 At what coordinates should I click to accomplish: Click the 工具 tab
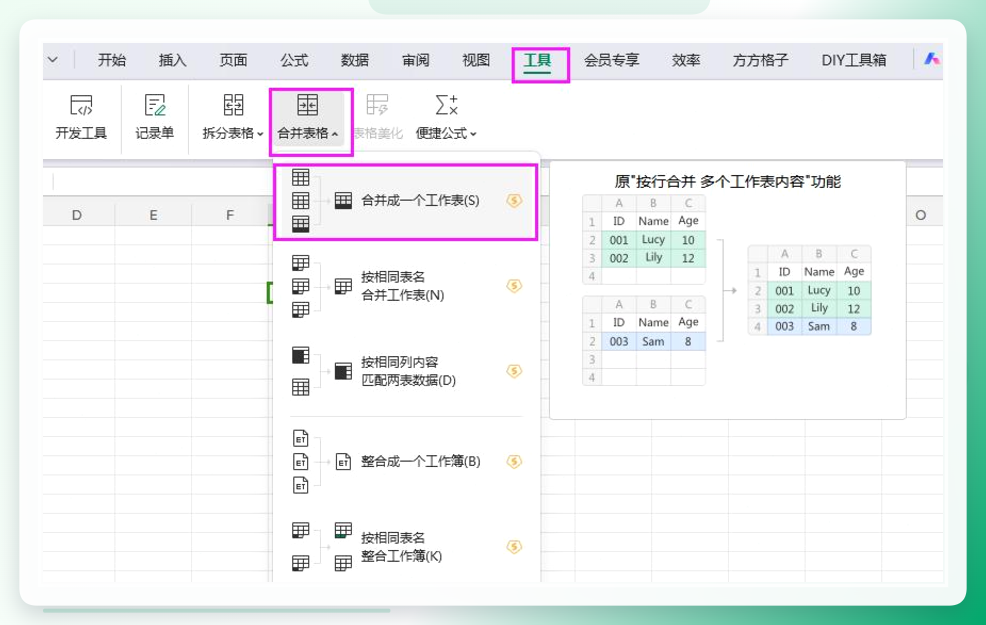tap(538, 60)
